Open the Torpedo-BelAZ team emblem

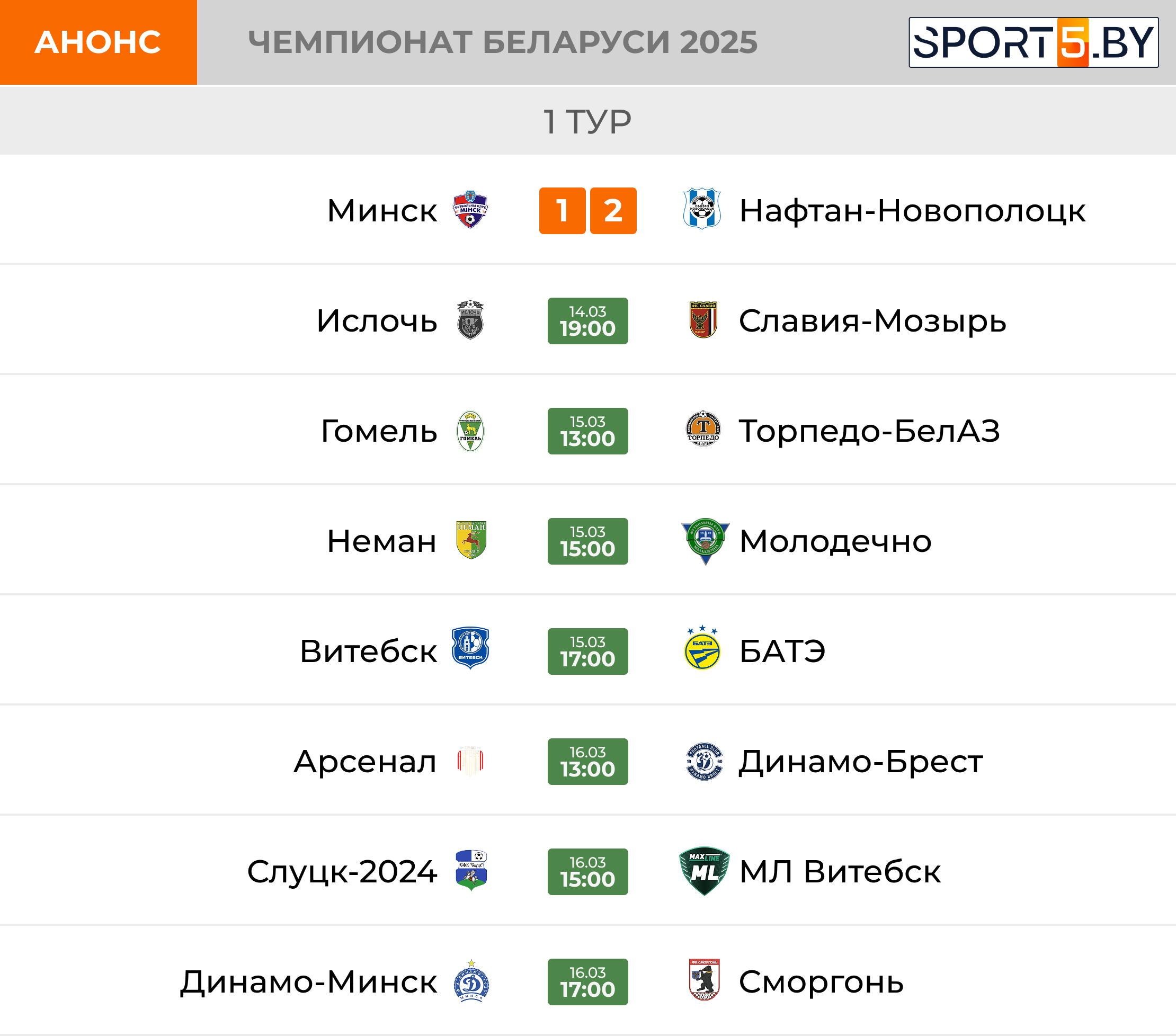coord(703,428)
